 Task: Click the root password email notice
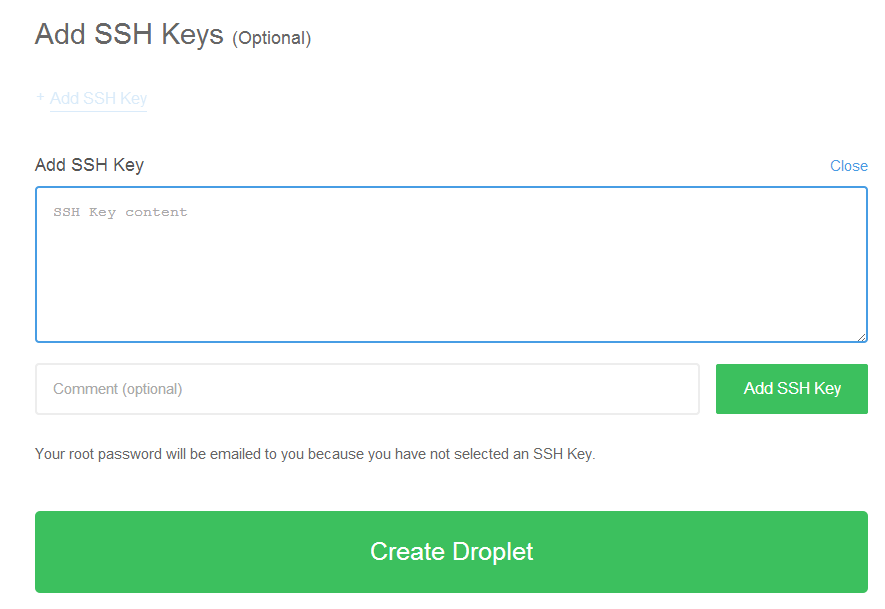315,454
